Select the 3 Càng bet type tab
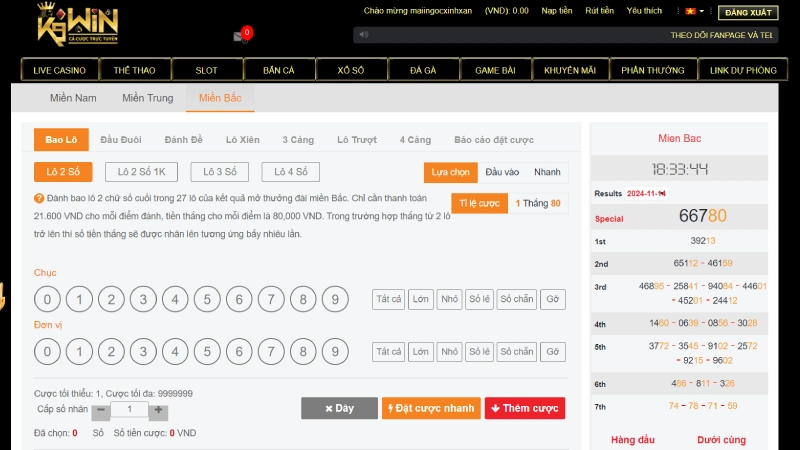The height and width of the screenshot is (450, 800). coord(298,140)
